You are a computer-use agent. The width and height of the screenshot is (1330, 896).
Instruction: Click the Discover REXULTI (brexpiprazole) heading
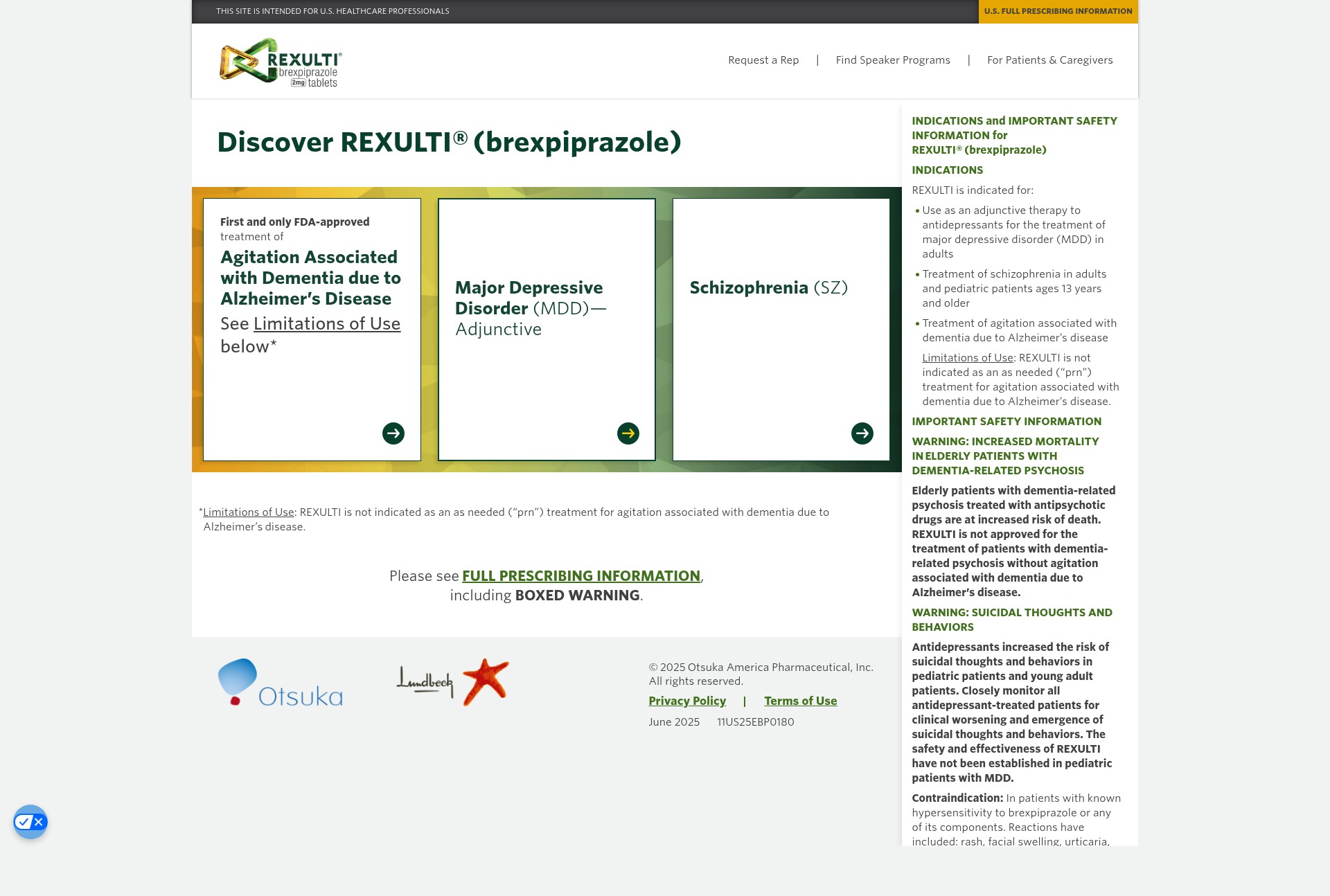[449, 143]
